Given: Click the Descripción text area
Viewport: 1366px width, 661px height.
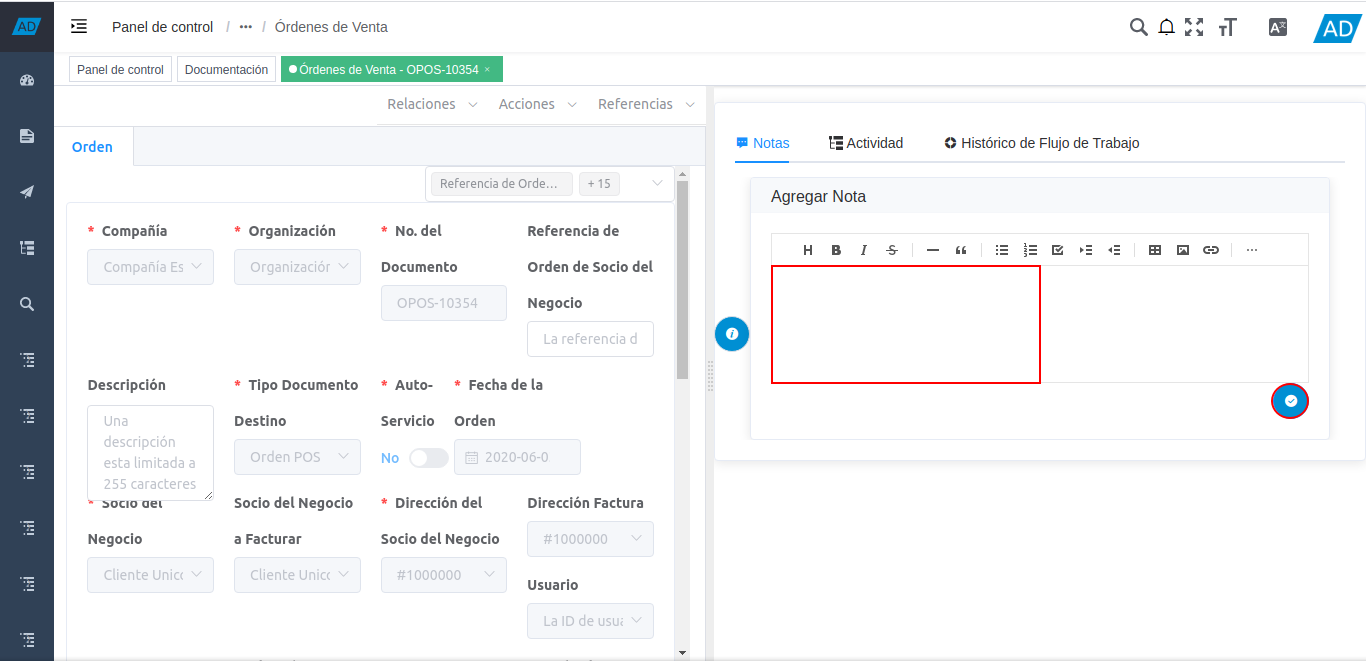Looking at the screenshot, I should coord(150,452).
